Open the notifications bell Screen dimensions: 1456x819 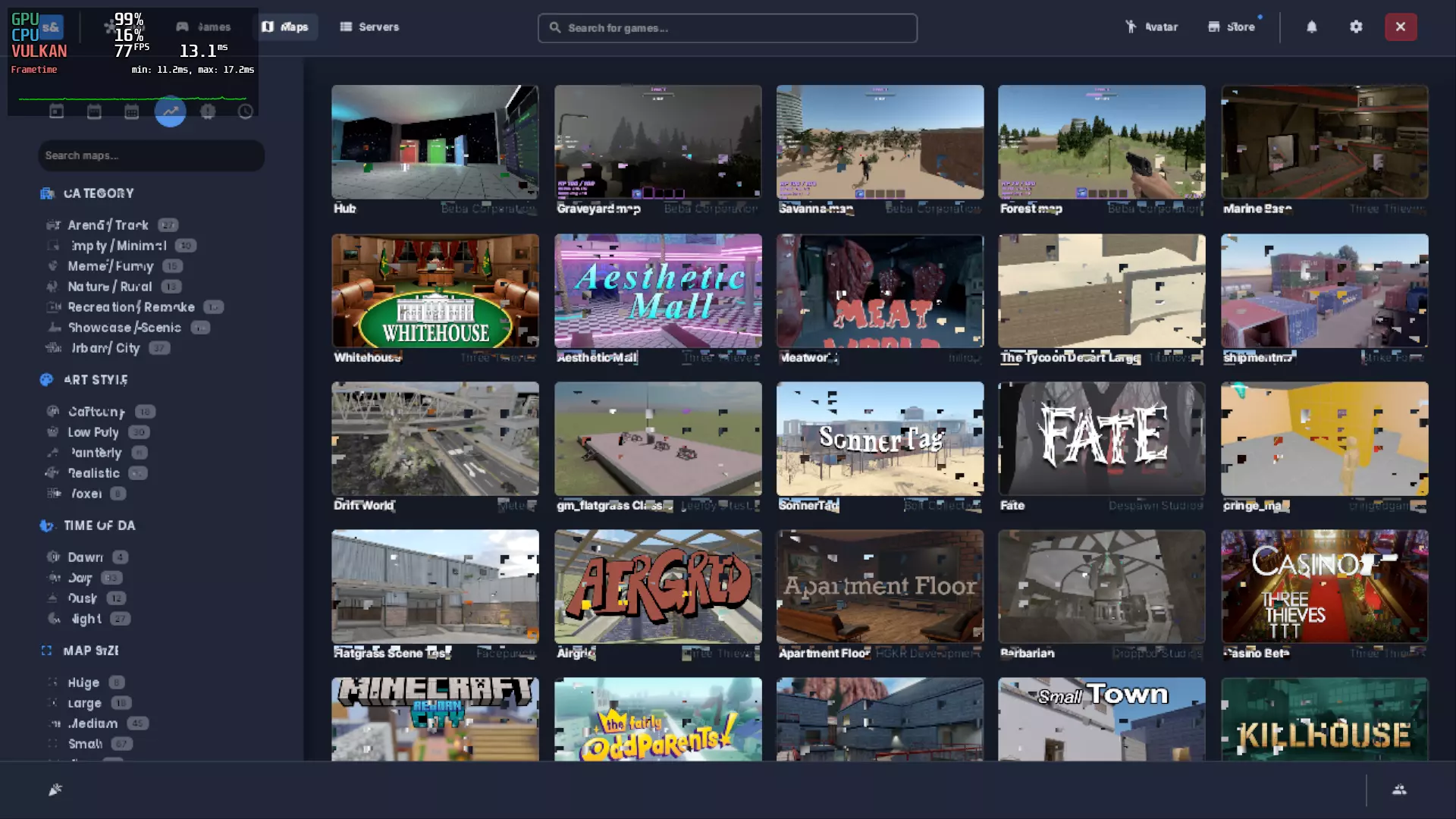(x=1311, y=27)
